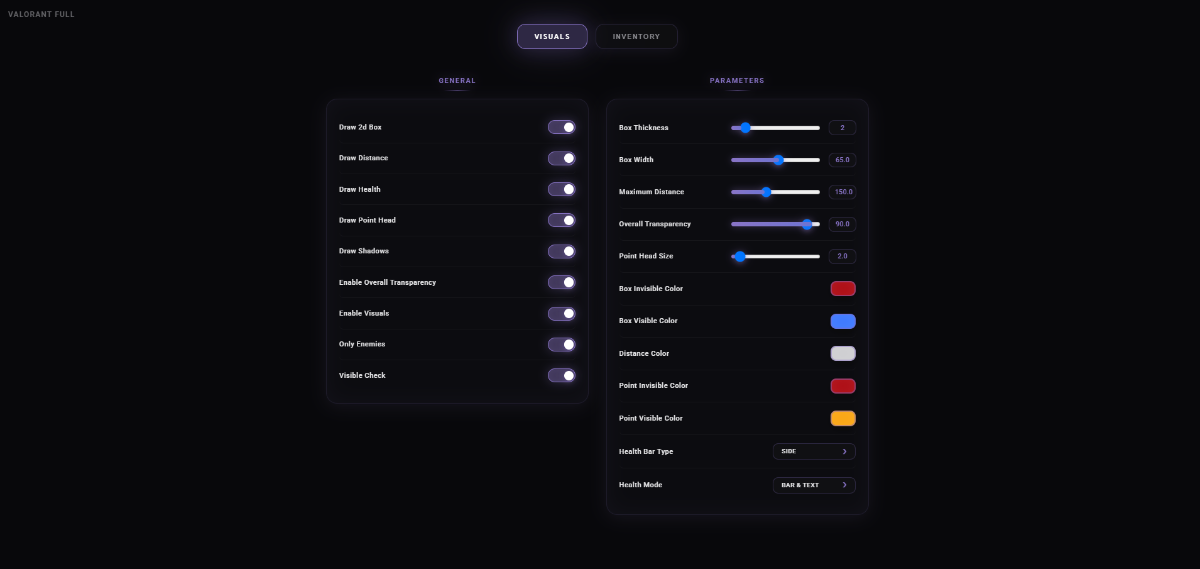Toggle Draw 2d Box switch
This screenshot has width=1200, height=569.
(x=561, y=127)
